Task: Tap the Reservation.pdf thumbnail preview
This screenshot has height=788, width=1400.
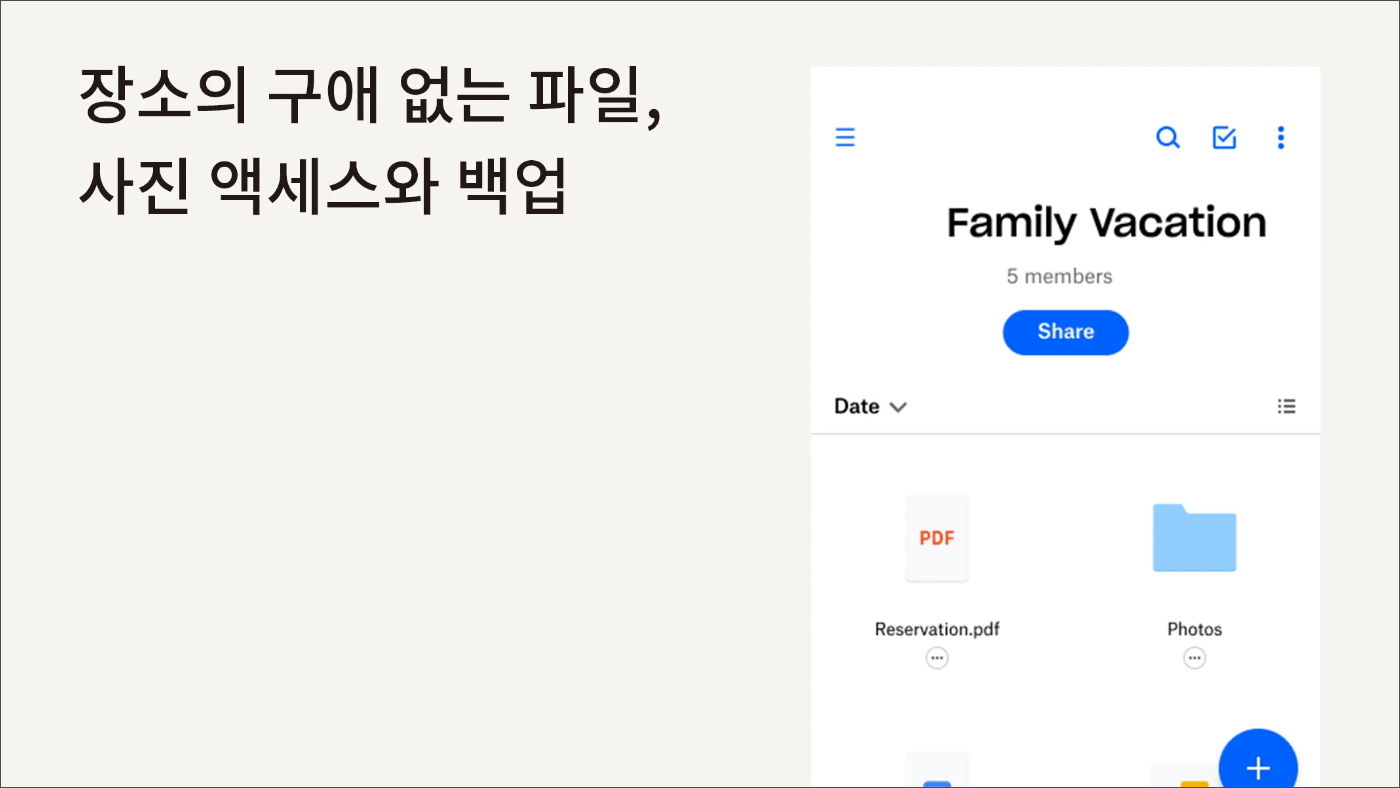Action: (x=937, y=538)
